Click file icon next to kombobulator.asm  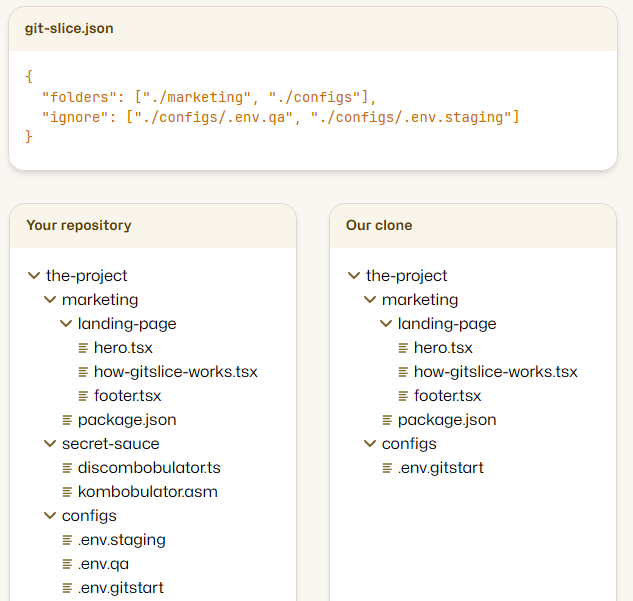(x=67, y=492)
